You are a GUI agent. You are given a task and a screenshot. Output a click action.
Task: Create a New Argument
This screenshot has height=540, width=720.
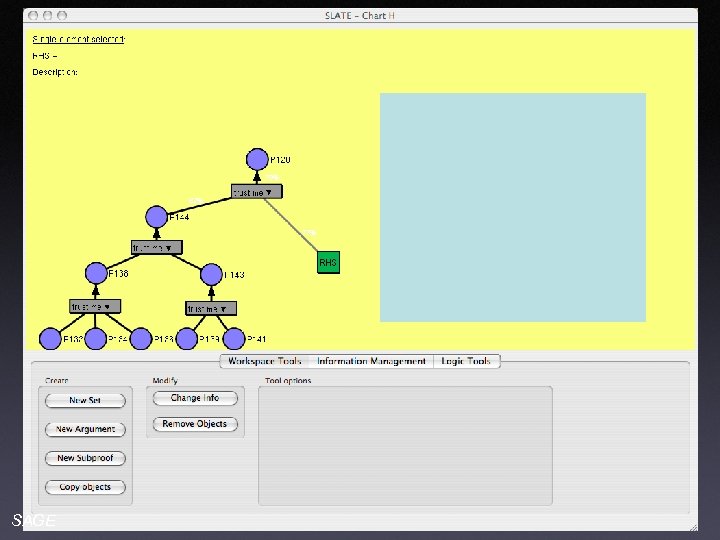pyautogui.click(x=85, y=429)
